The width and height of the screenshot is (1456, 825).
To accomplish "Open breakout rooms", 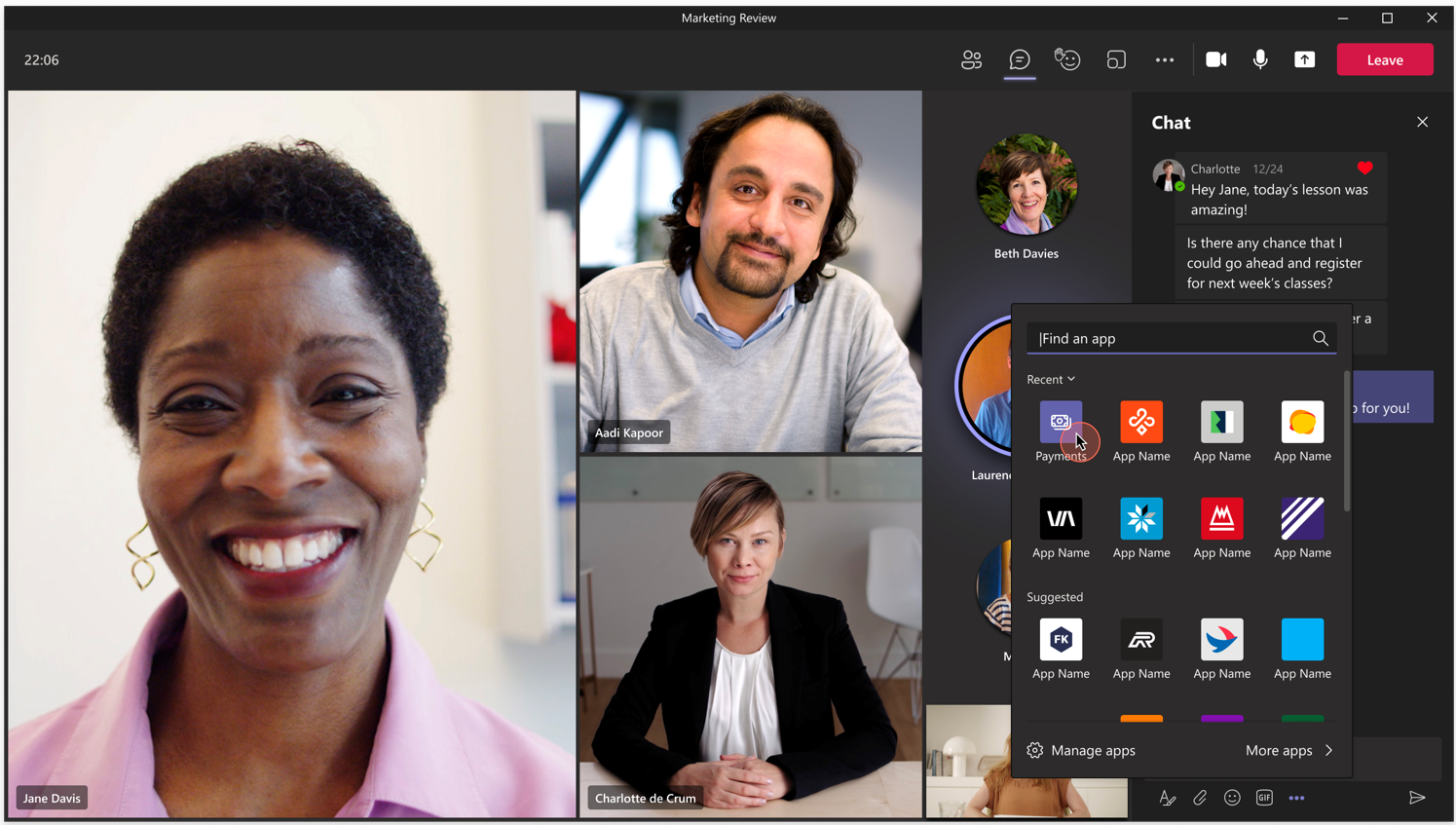I will tap(1116, 59).
